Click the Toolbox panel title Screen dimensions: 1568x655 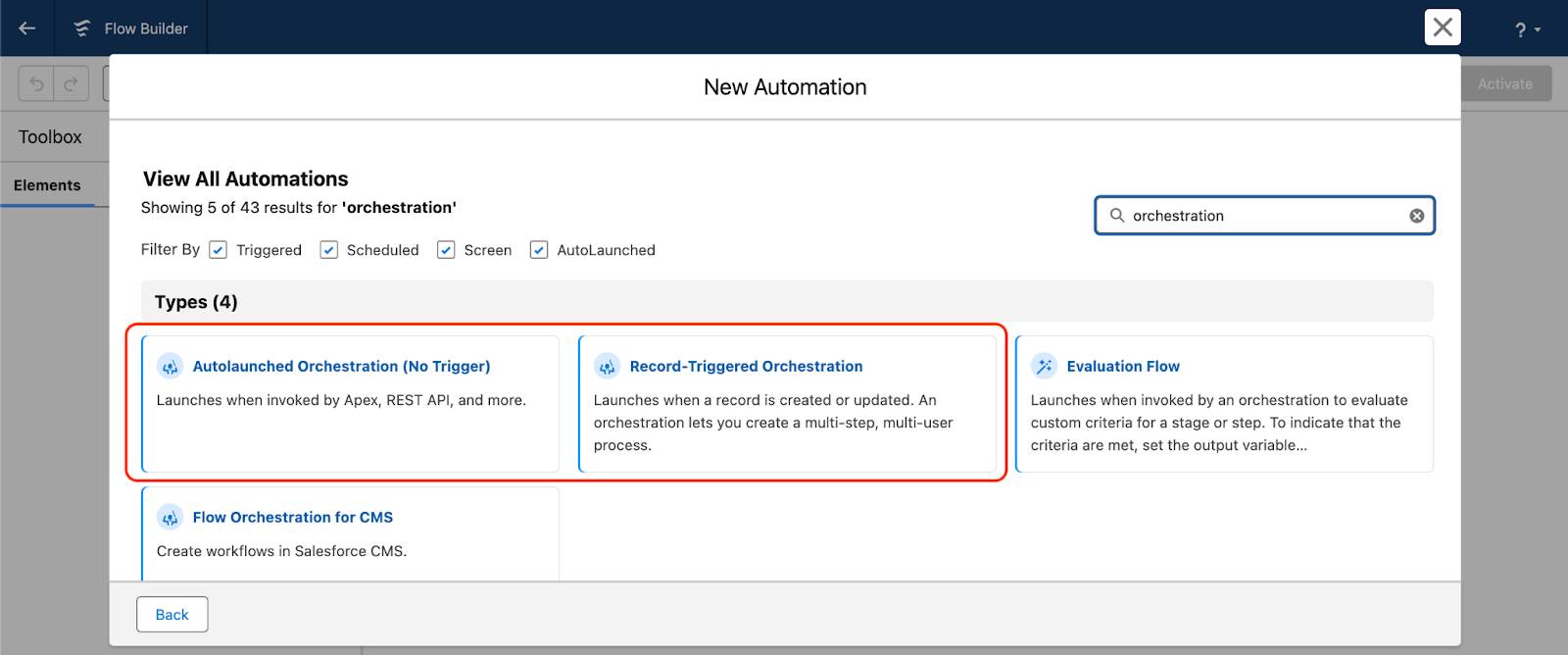[50, 137]
